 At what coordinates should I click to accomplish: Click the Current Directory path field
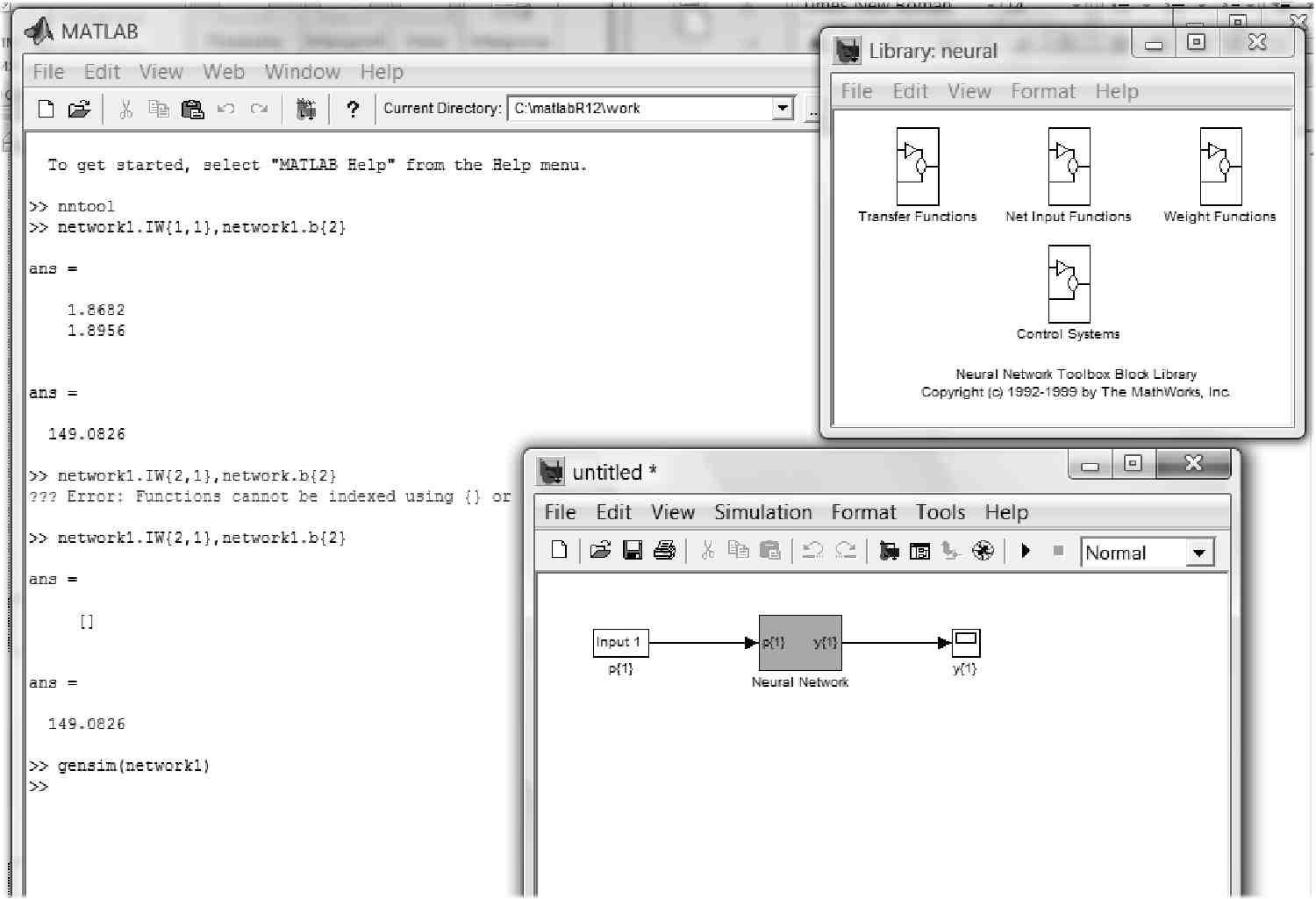pyautogui.click(x=641, y=109)
